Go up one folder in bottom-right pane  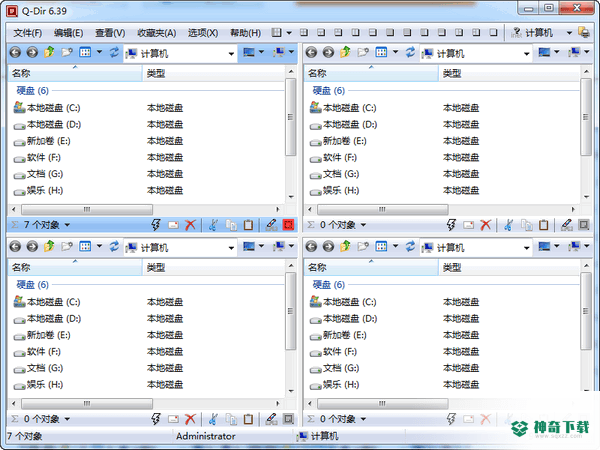point(345,246)
